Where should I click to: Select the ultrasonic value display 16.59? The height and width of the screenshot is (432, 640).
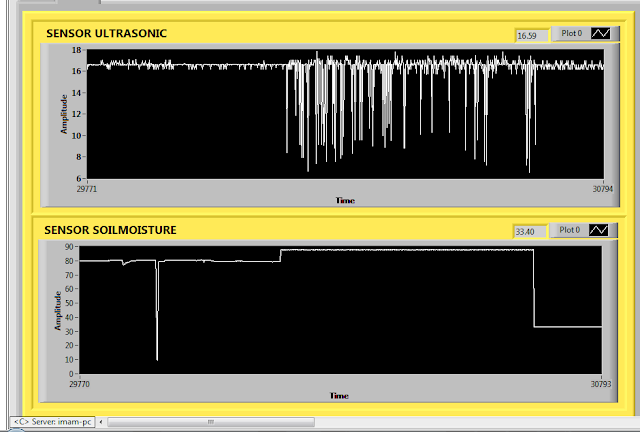pos(532,36)
